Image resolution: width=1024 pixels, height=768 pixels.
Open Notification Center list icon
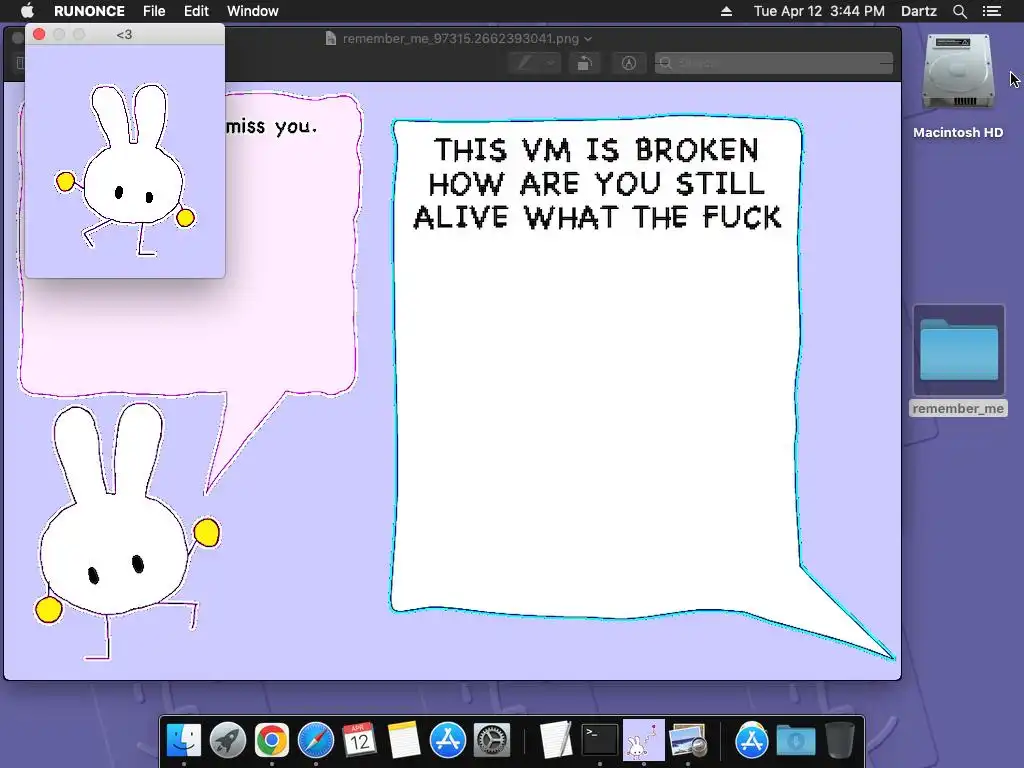[992, 11]
